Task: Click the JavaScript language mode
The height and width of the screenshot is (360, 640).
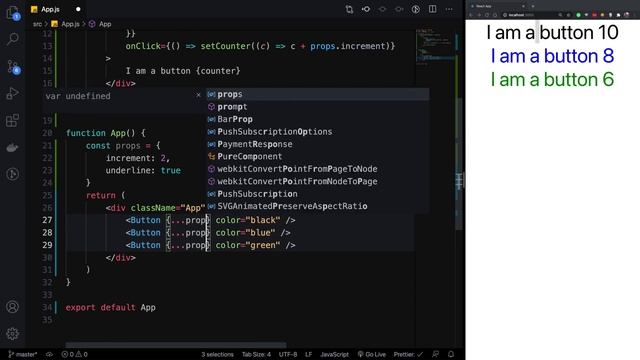Action: (x=334, y=354)
